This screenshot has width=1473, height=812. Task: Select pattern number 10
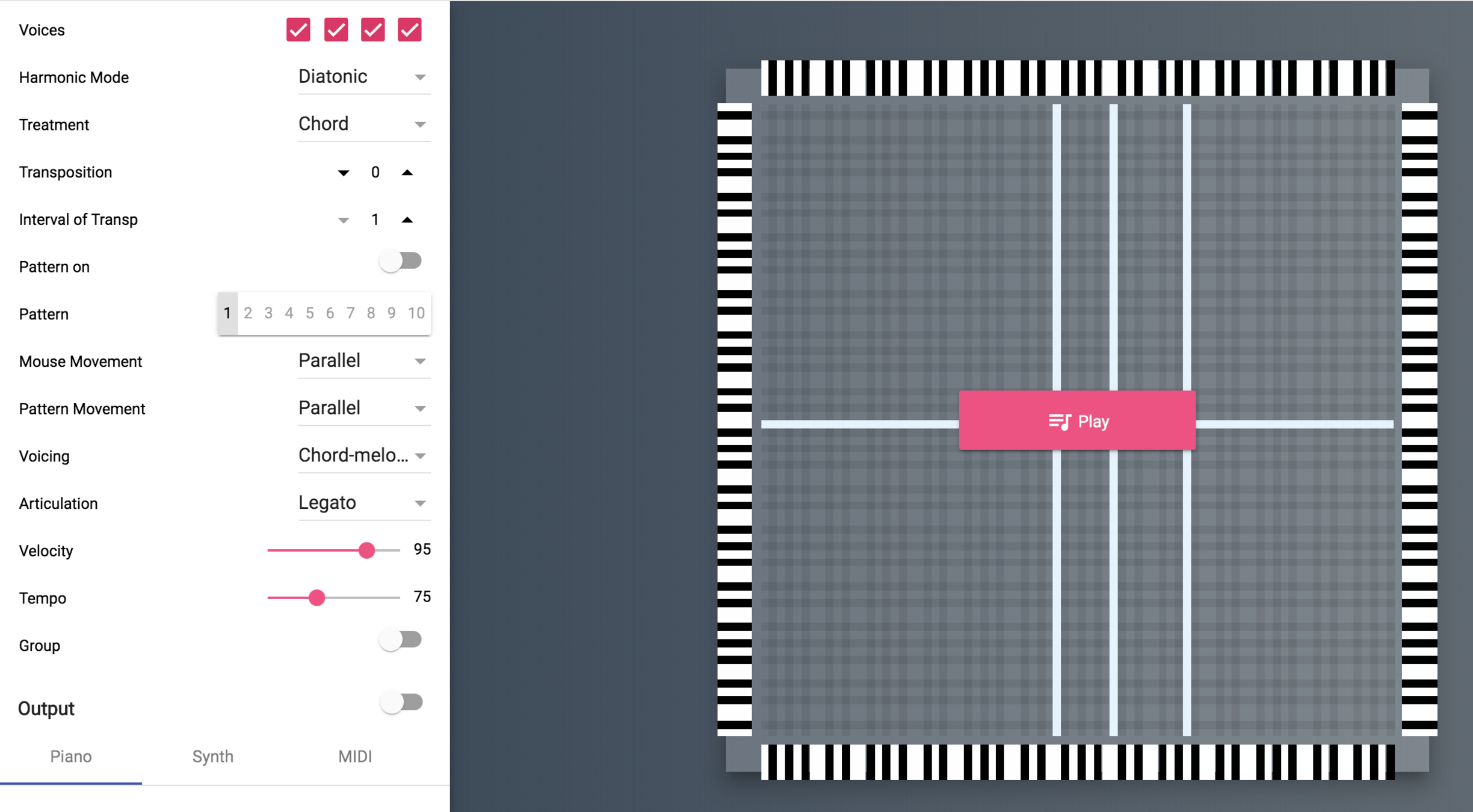pos(416,313)
